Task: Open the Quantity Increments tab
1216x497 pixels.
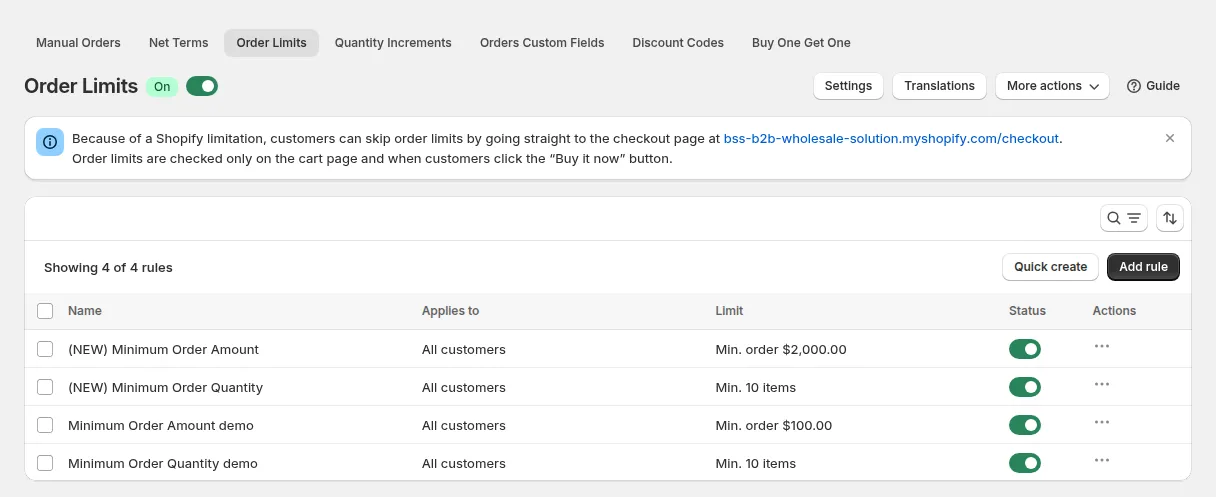Action: tap(393, 43)
